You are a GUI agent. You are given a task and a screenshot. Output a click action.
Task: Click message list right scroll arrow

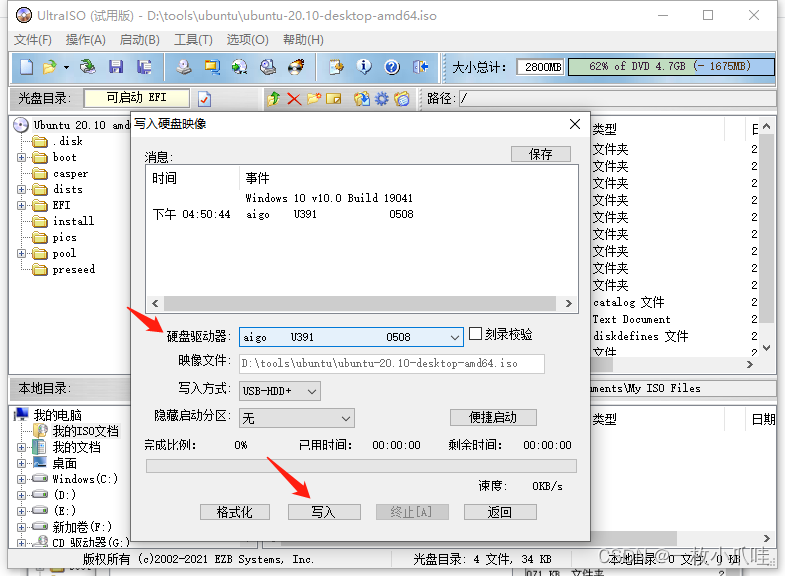[x=568, y=303]
